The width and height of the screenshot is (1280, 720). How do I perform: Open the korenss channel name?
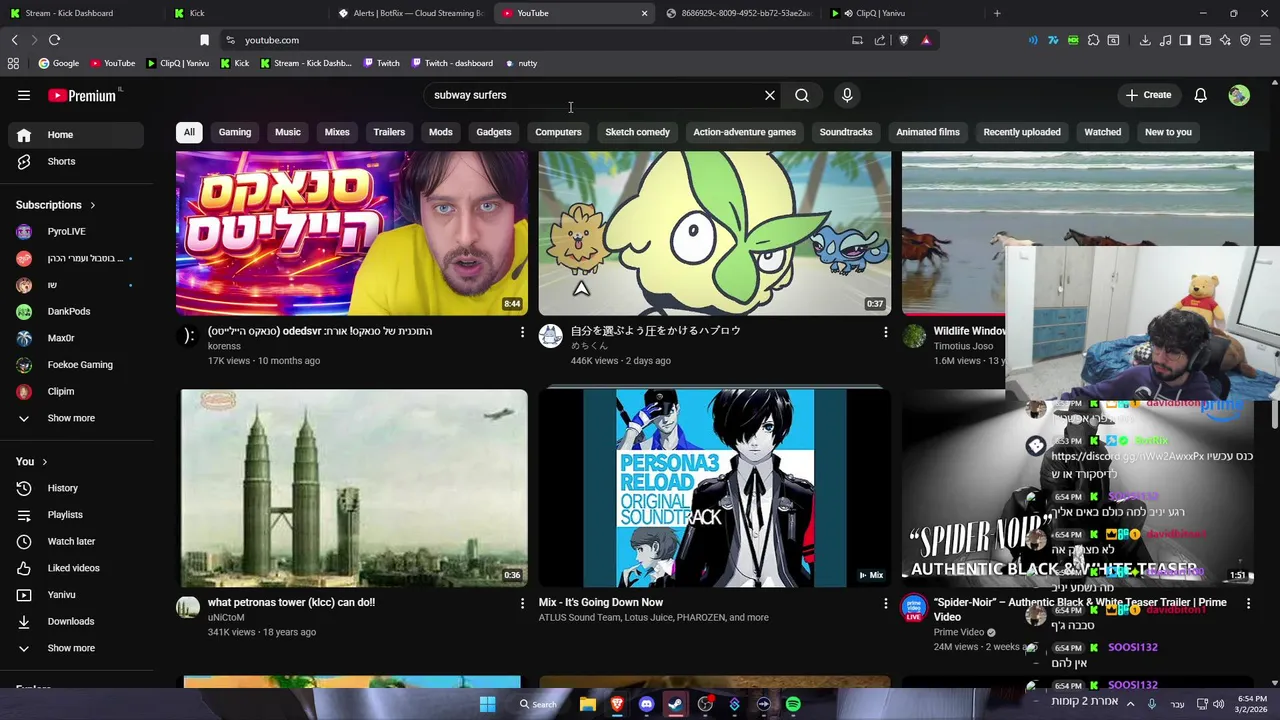click(x=224, y=346)
